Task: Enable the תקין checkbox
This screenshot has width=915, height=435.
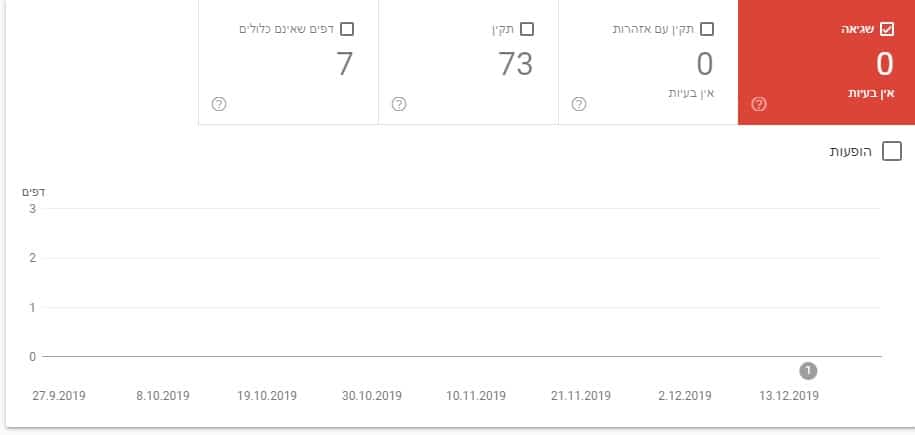Action: (x=527, y=29)
